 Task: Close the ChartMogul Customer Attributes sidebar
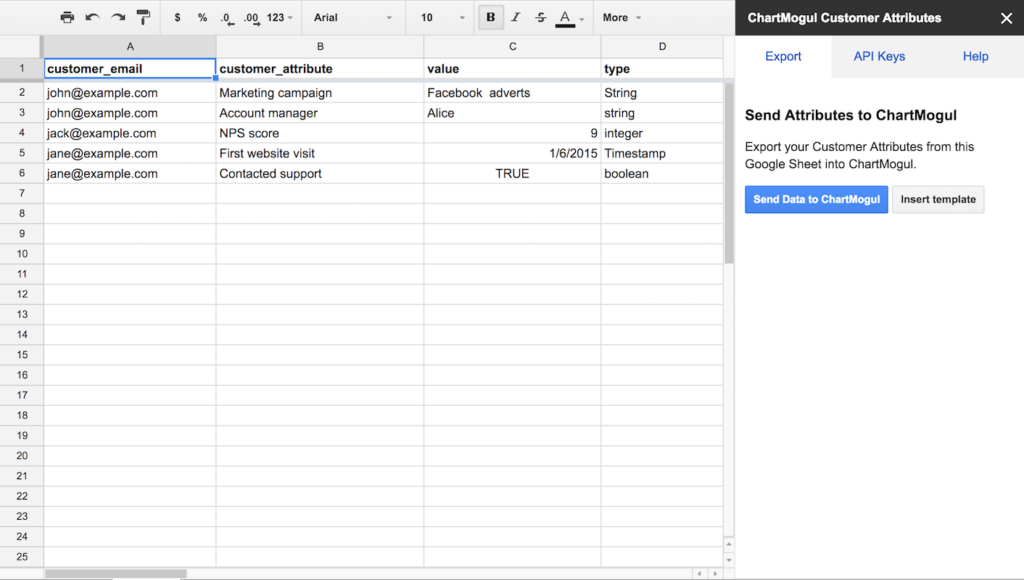coord(1006,18)
